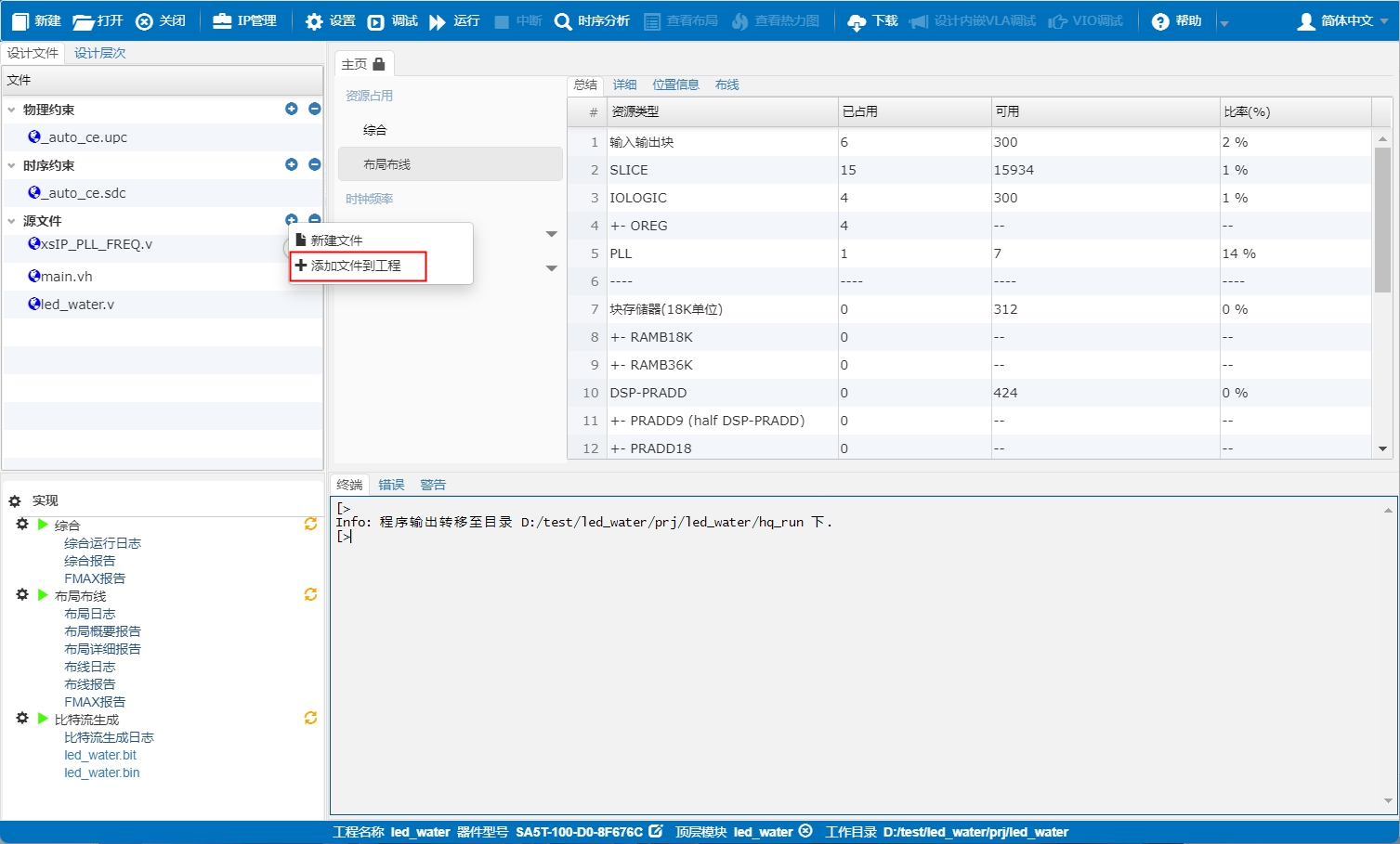Click the refresh icon beside 综合

coord(310,525)
